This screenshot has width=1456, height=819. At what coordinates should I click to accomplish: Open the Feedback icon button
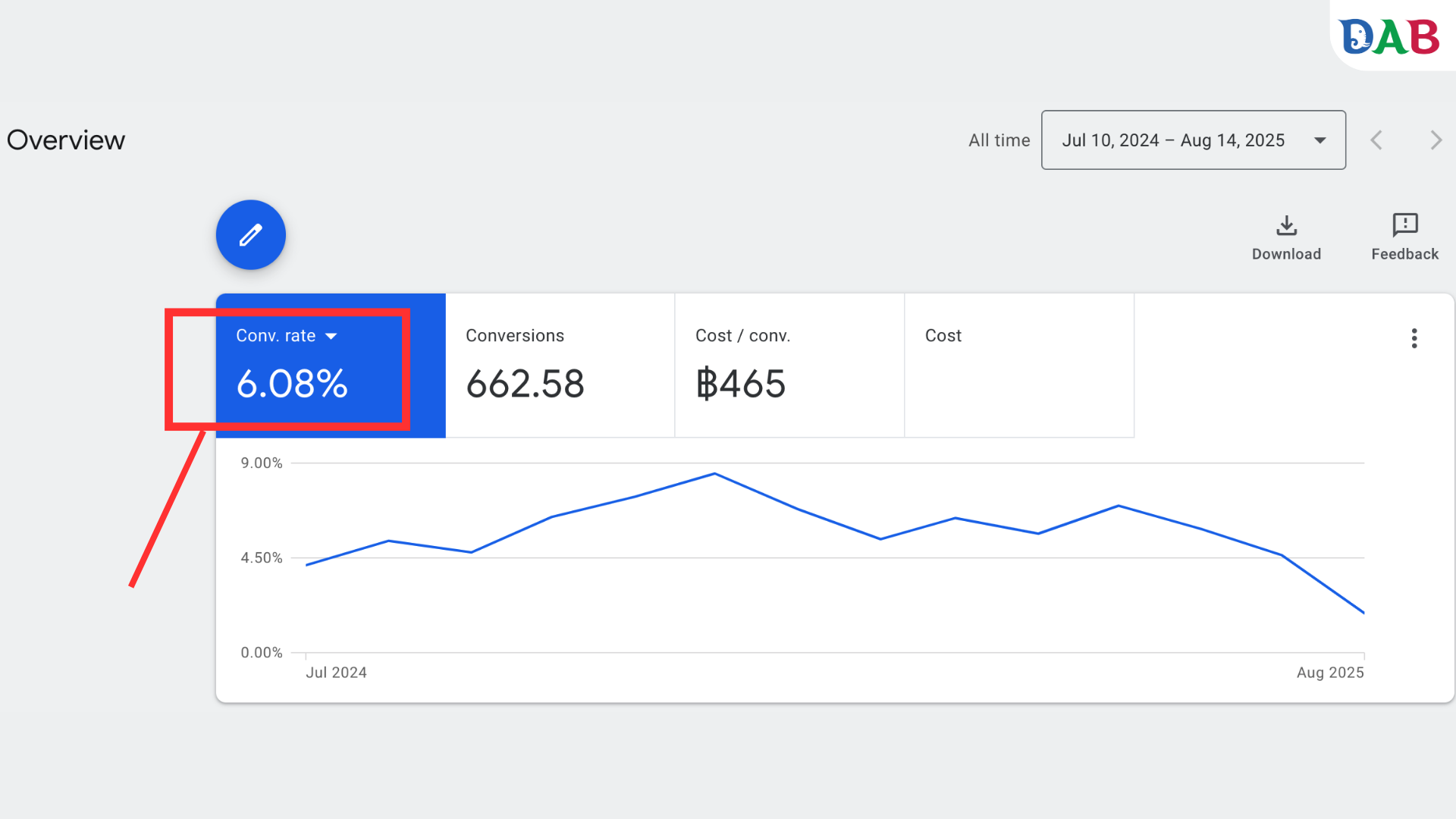[x=1405, y=225]
